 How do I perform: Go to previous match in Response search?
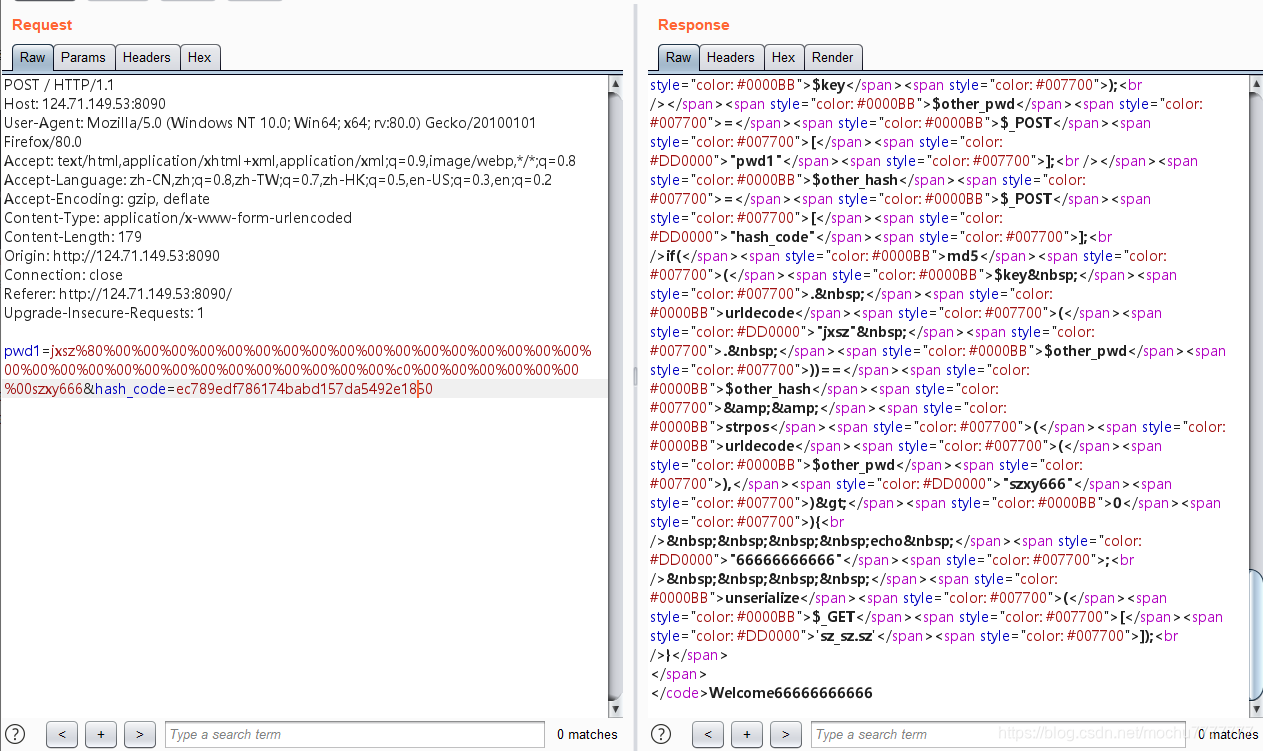708,734
